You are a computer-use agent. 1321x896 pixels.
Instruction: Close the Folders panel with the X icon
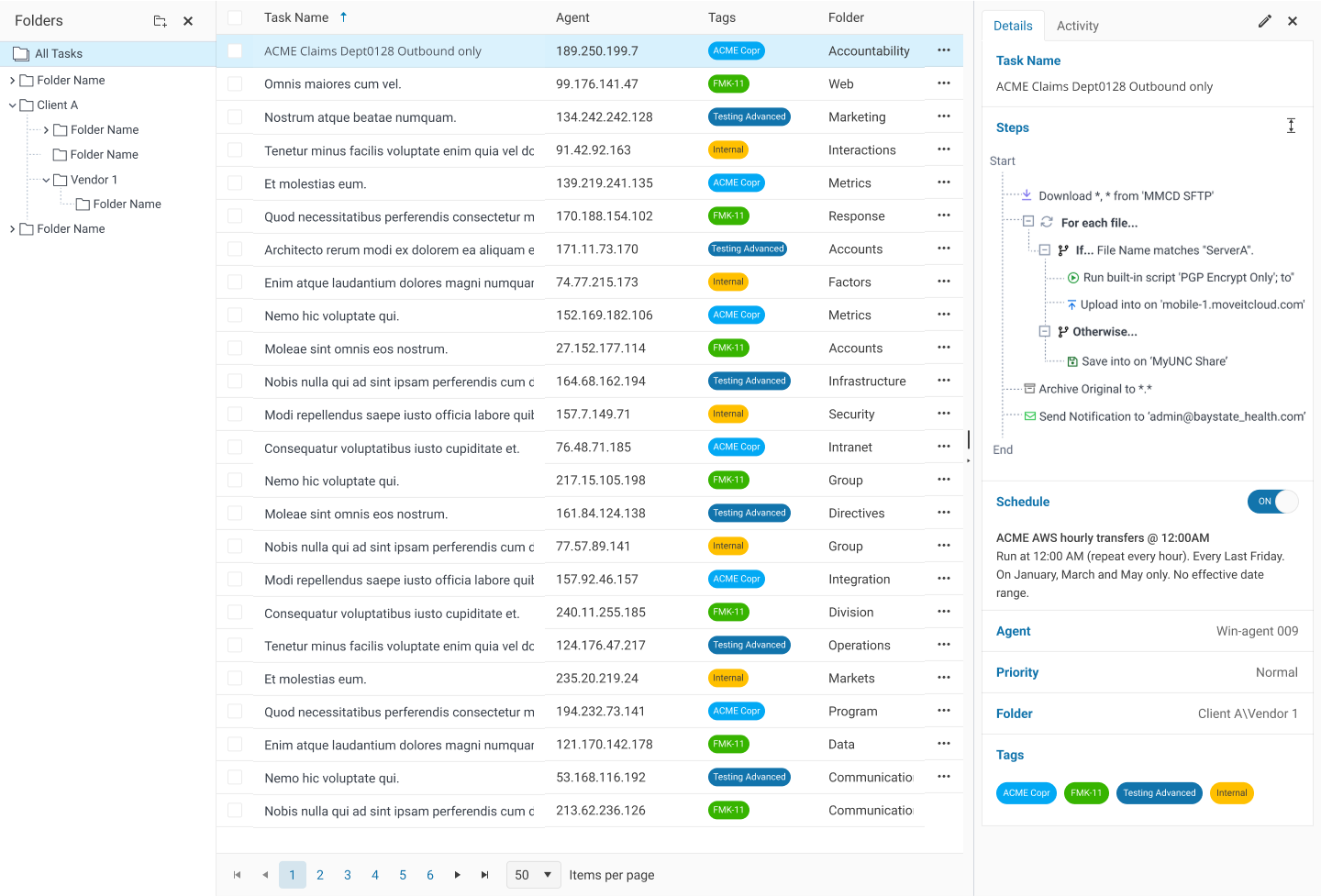pyautogui.click(x=188, y=21)
